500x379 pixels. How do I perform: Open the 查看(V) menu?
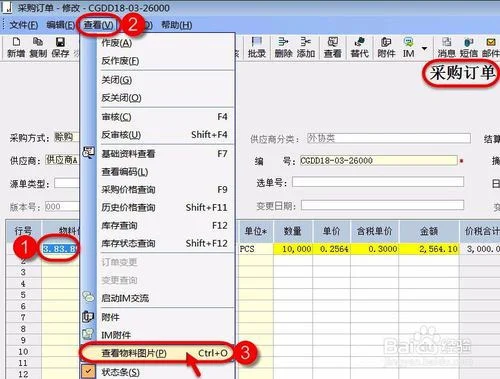(98, 25)
